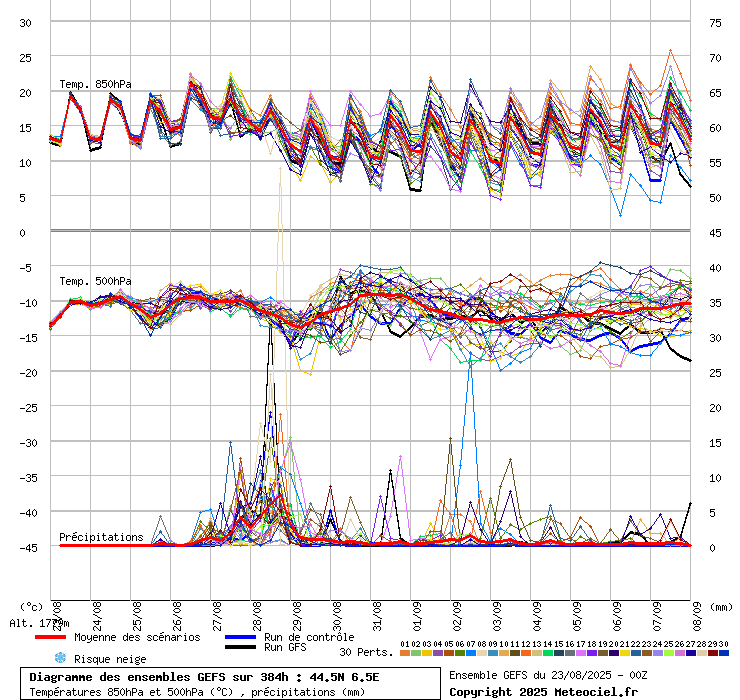
Task: Click the 30 value on left temperature axis
Action: (25, 23)
